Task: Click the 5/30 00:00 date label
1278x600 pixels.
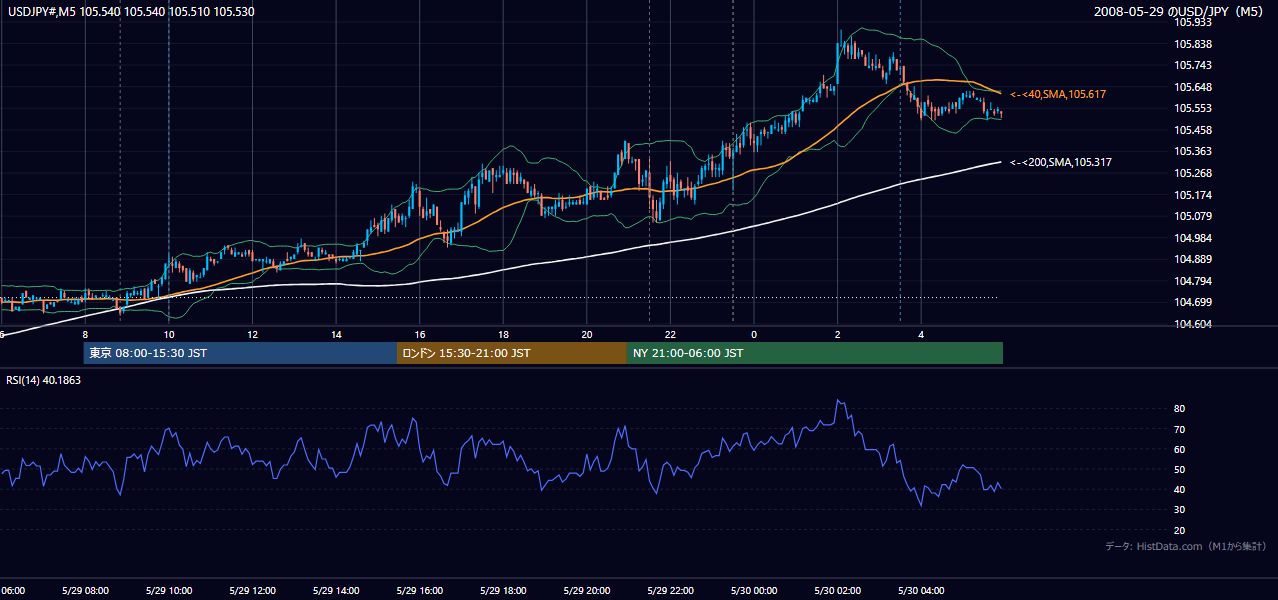Action: (754, 591)
